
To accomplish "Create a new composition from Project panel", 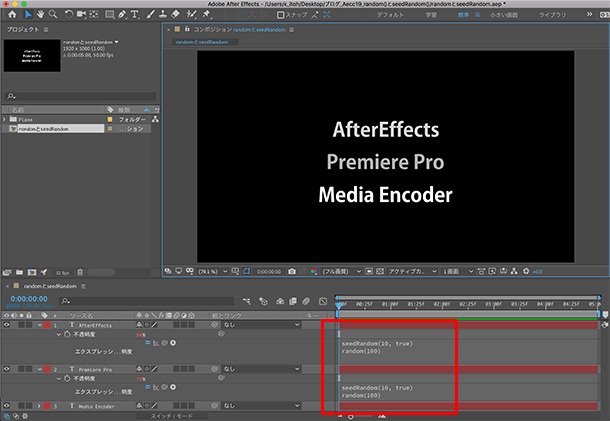I will click(32, 272).
